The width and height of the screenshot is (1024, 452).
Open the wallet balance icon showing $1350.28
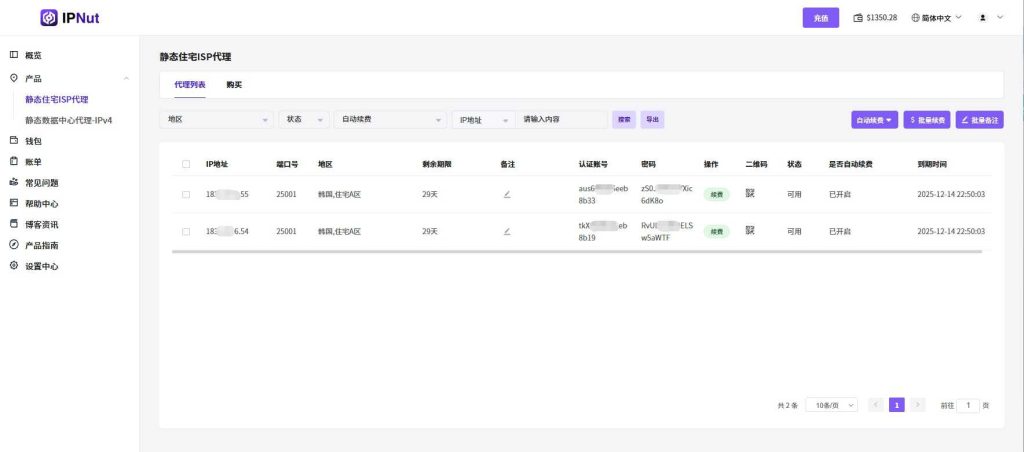click(x=858, y=18)
